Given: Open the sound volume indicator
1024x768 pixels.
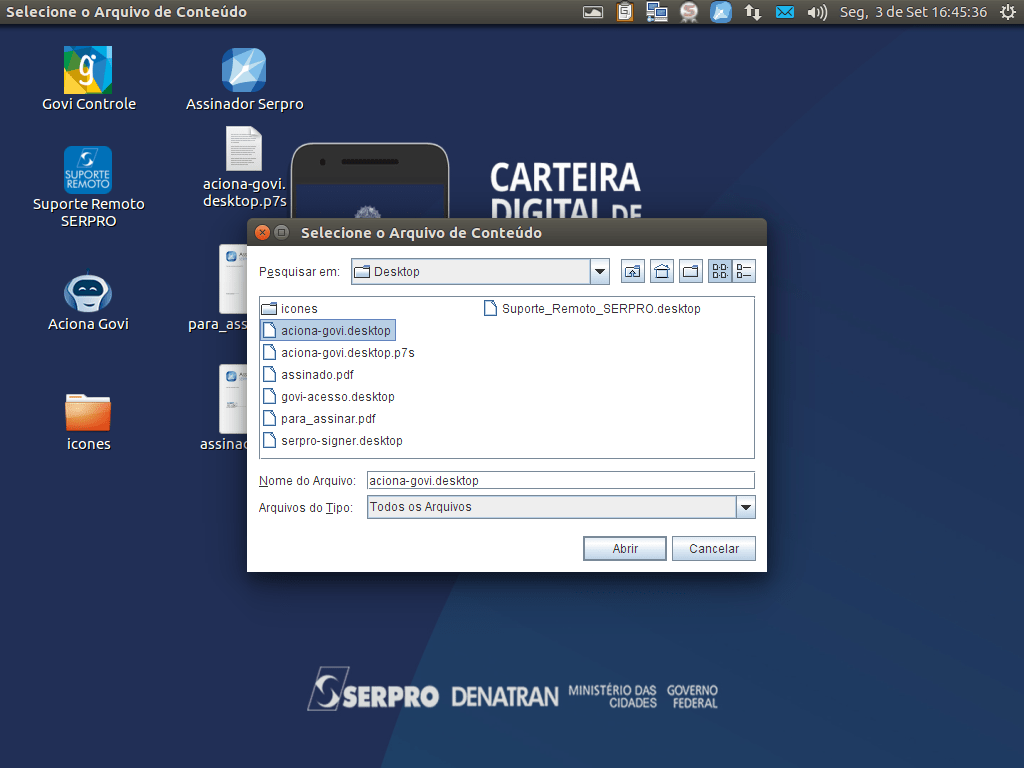Looking at the screenshot, I should 817,12.
